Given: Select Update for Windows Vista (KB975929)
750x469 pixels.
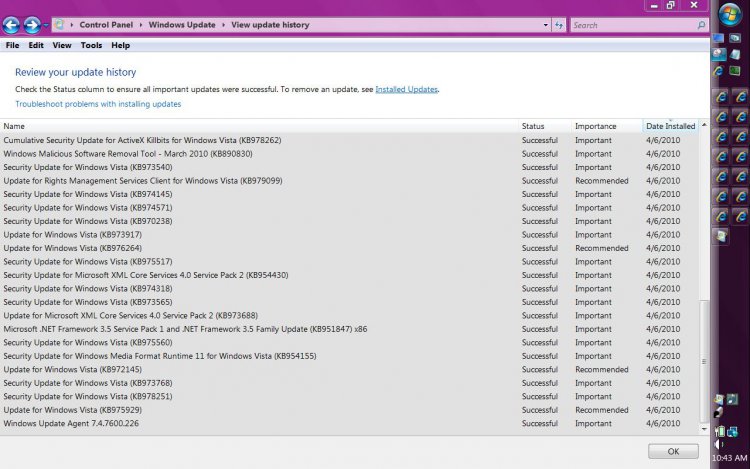Looking at the screenshot, I should pyautogui.click(x=349, y=410).
